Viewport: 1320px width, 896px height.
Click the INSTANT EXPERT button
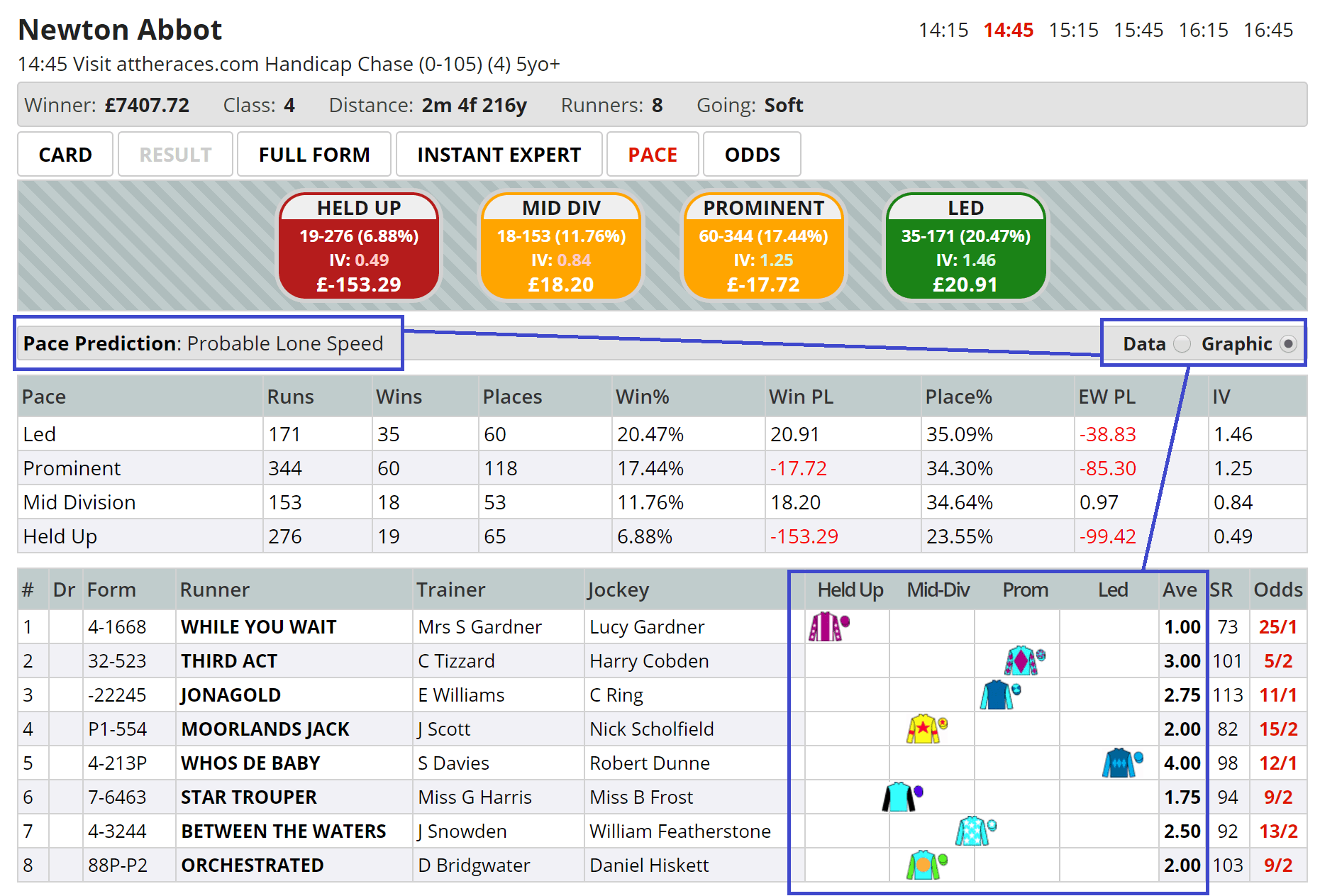(499, 154)
